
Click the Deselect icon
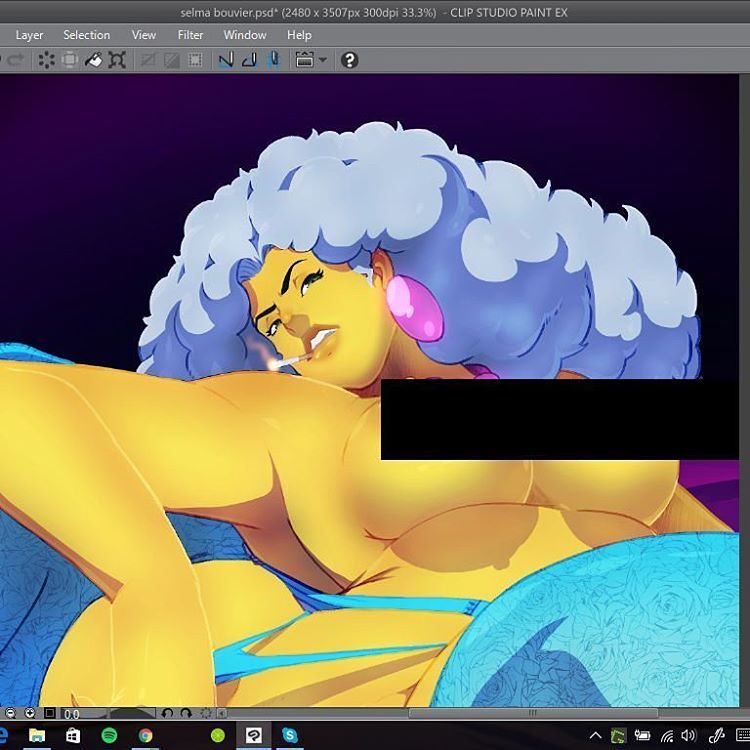[x=148, y=60]
